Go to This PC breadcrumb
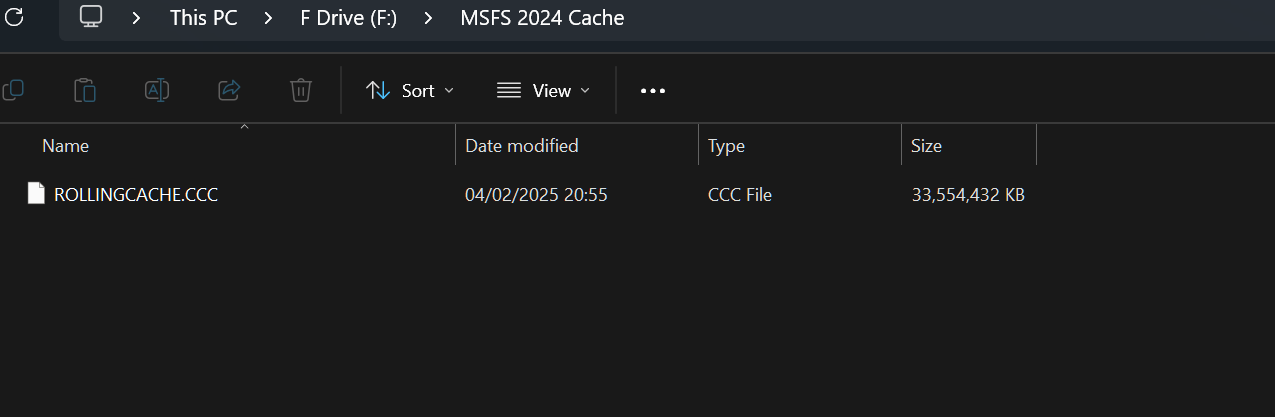This screenshot has height=417, width=1275. click(204, 18)
